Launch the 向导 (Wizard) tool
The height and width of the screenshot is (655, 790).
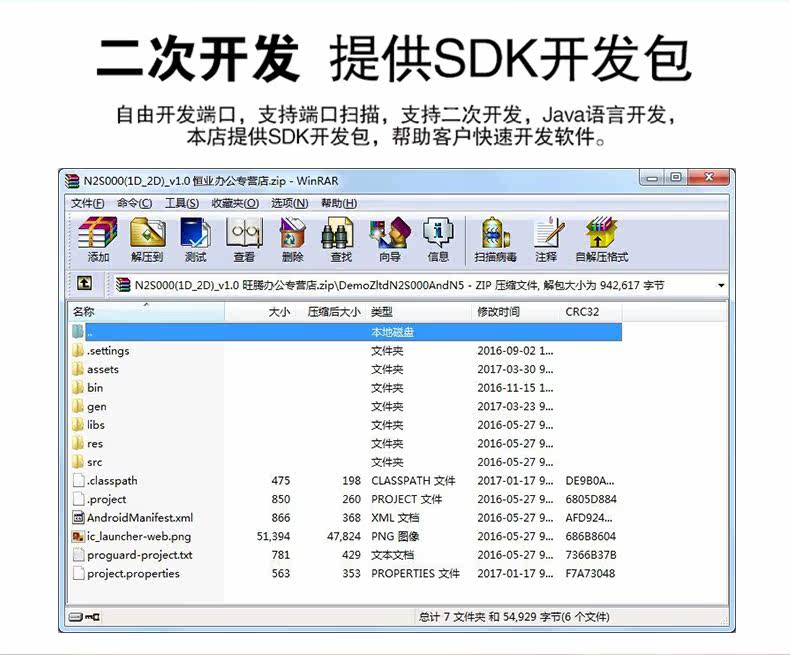coord(390,239)
